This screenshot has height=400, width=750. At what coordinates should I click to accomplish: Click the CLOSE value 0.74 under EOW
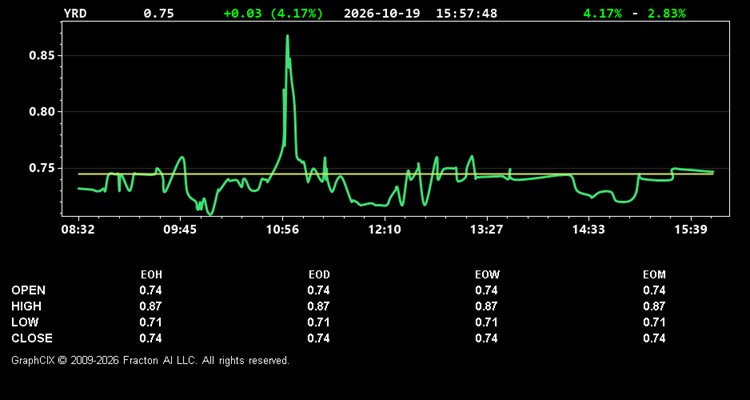486,338
